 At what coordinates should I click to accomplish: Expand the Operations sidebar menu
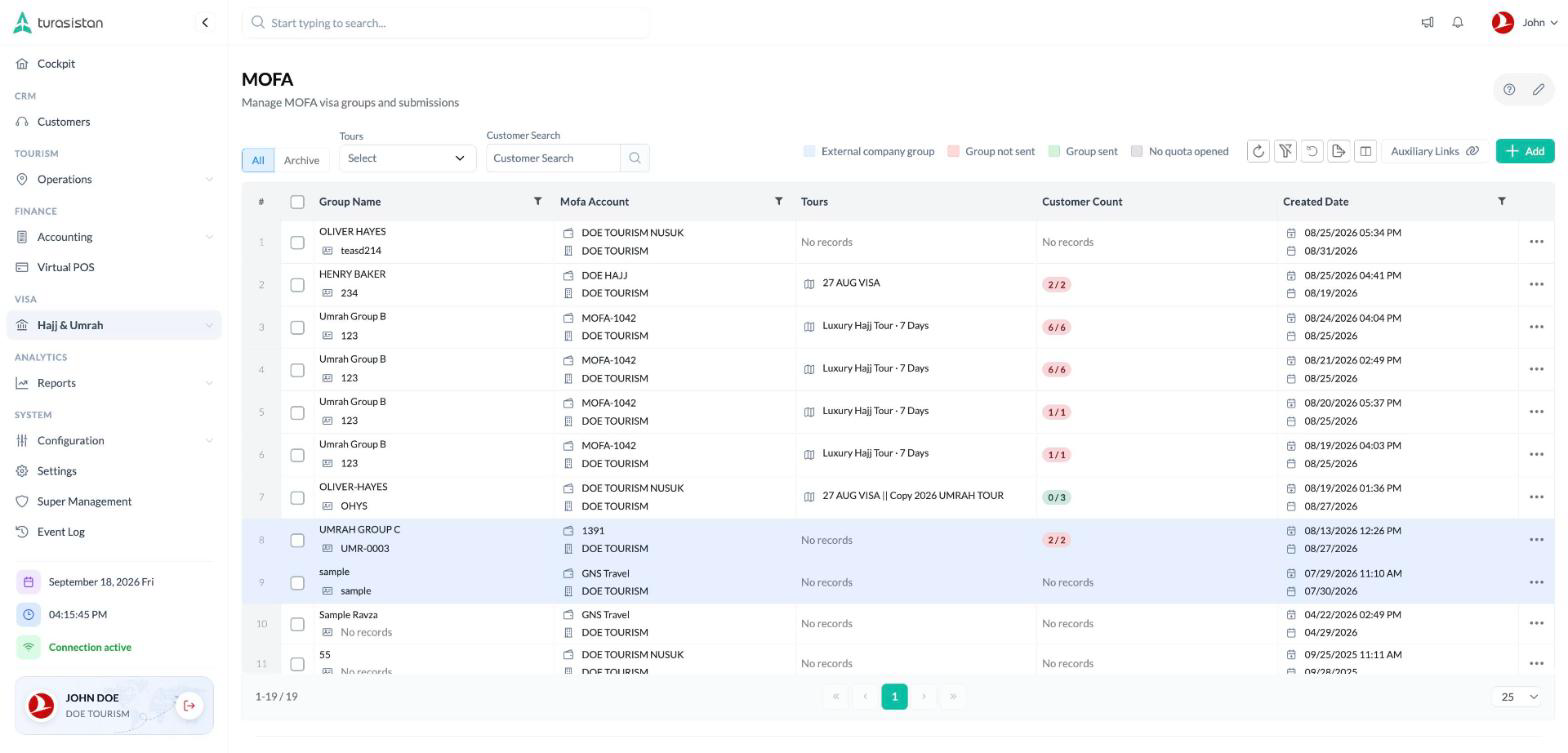(114, 179)
